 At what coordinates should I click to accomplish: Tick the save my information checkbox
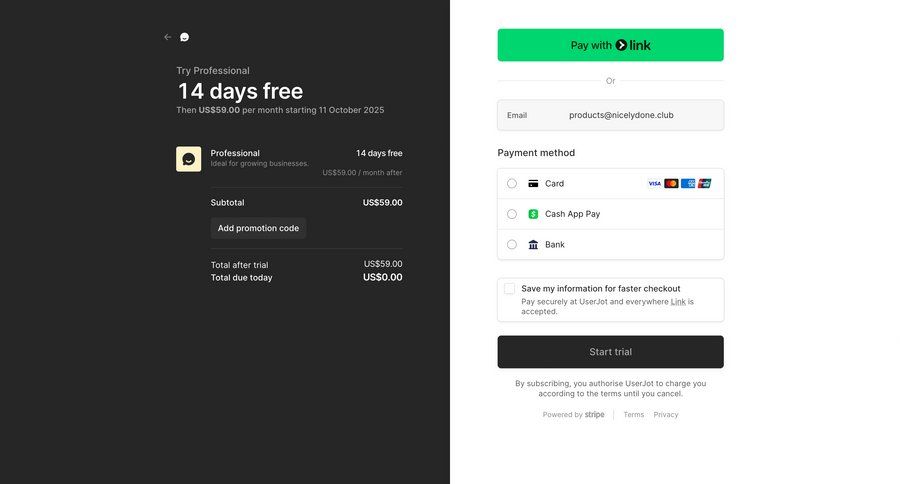(510, 289)
